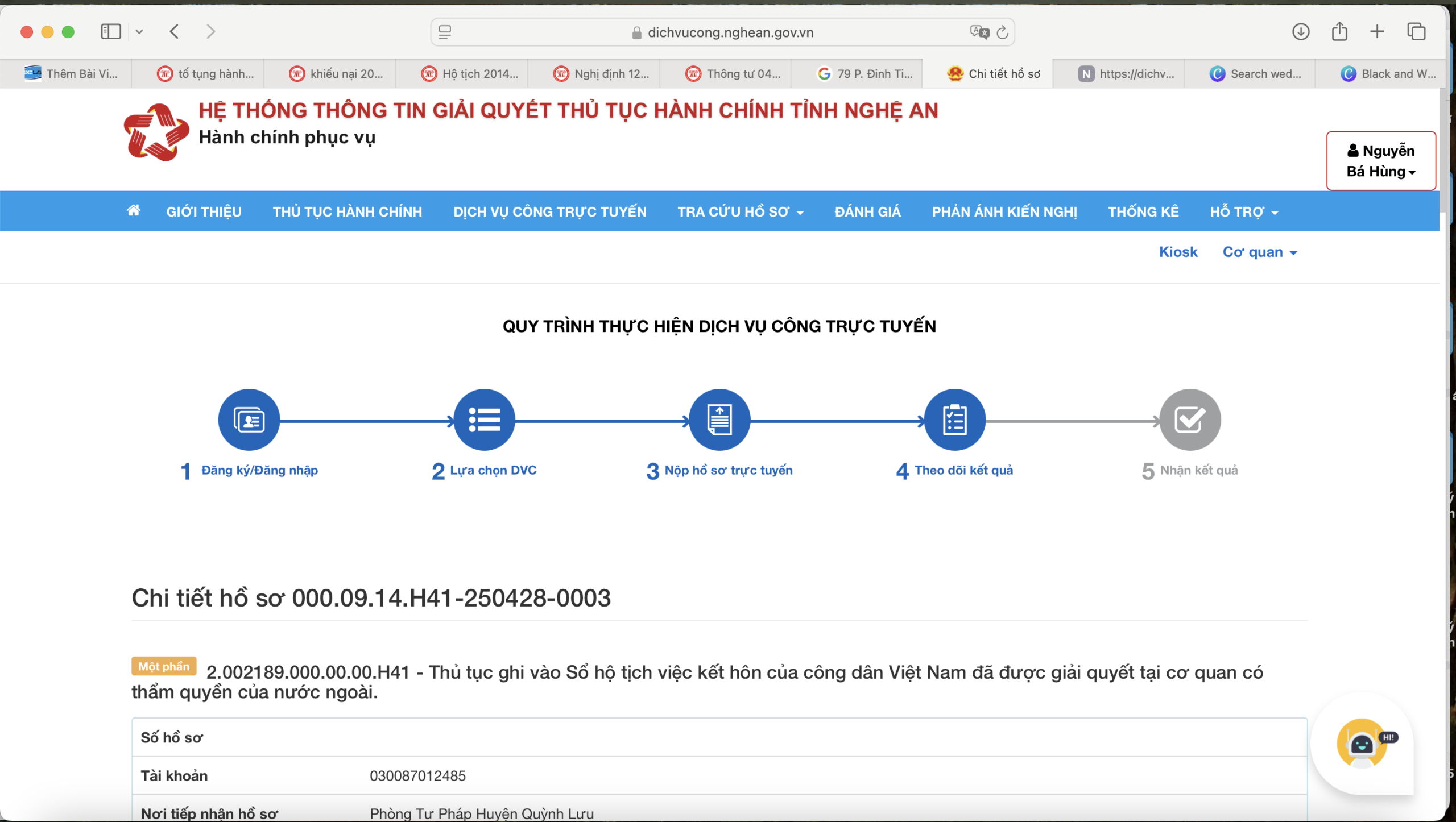
Task: Click the Lựa chọn DVC step label
Action: tap(493, 470)
